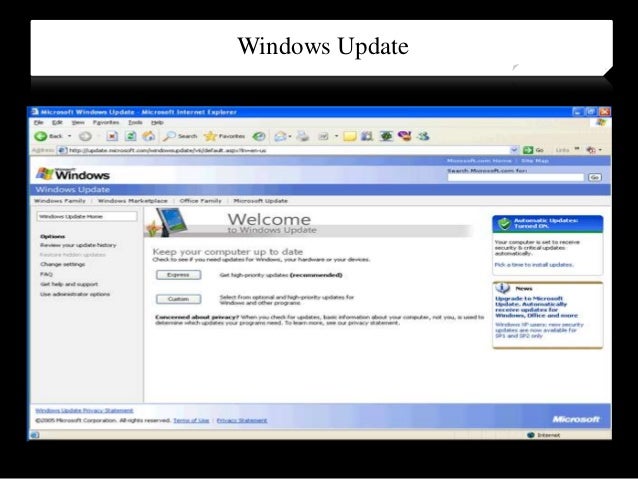Click the yellow note toolbar icon

pos(350,136)
